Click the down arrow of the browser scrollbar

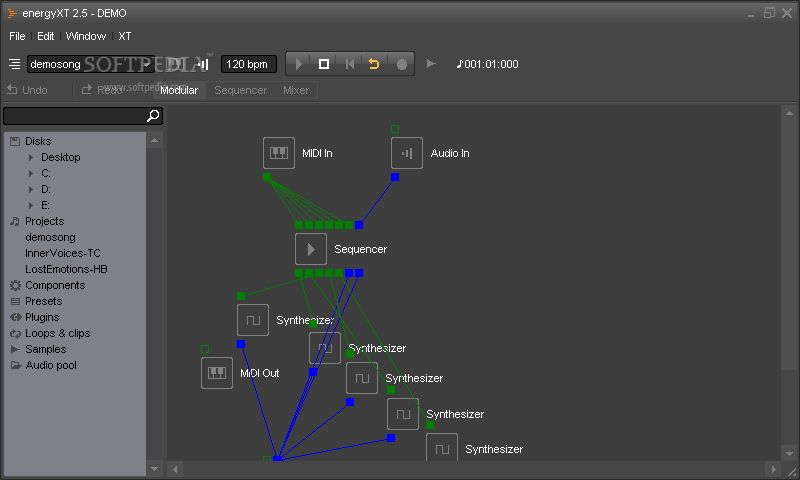click(x=155, y=468)
